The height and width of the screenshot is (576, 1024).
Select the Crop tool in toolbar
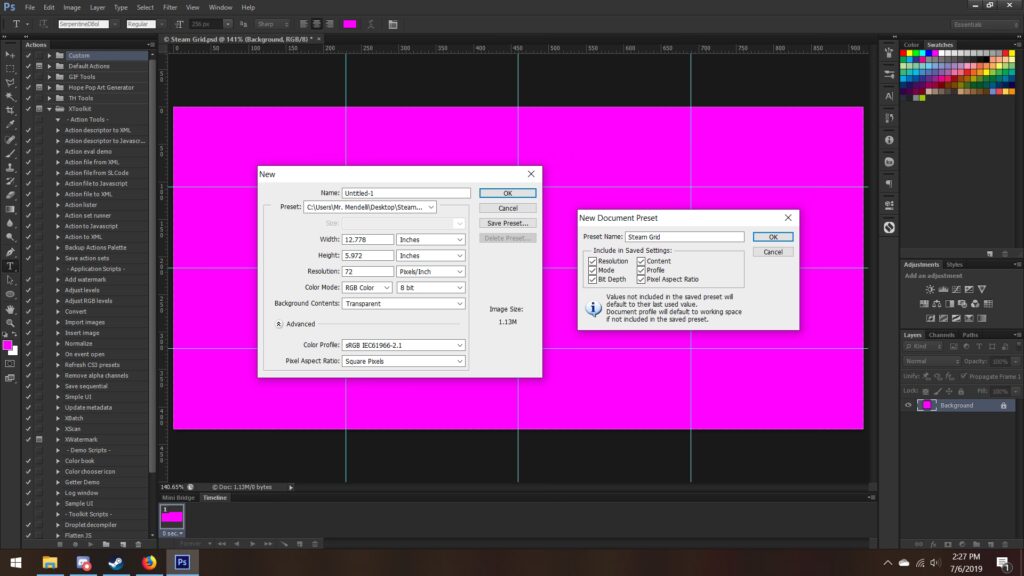pyautogui.click(x=10, y=110)
